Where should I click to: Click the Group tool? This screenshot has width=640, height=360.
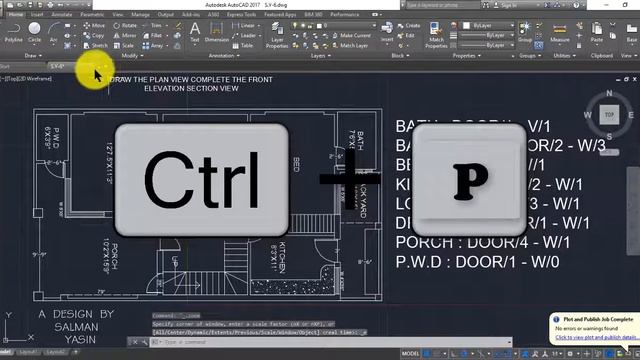click(x=524, y=33)
